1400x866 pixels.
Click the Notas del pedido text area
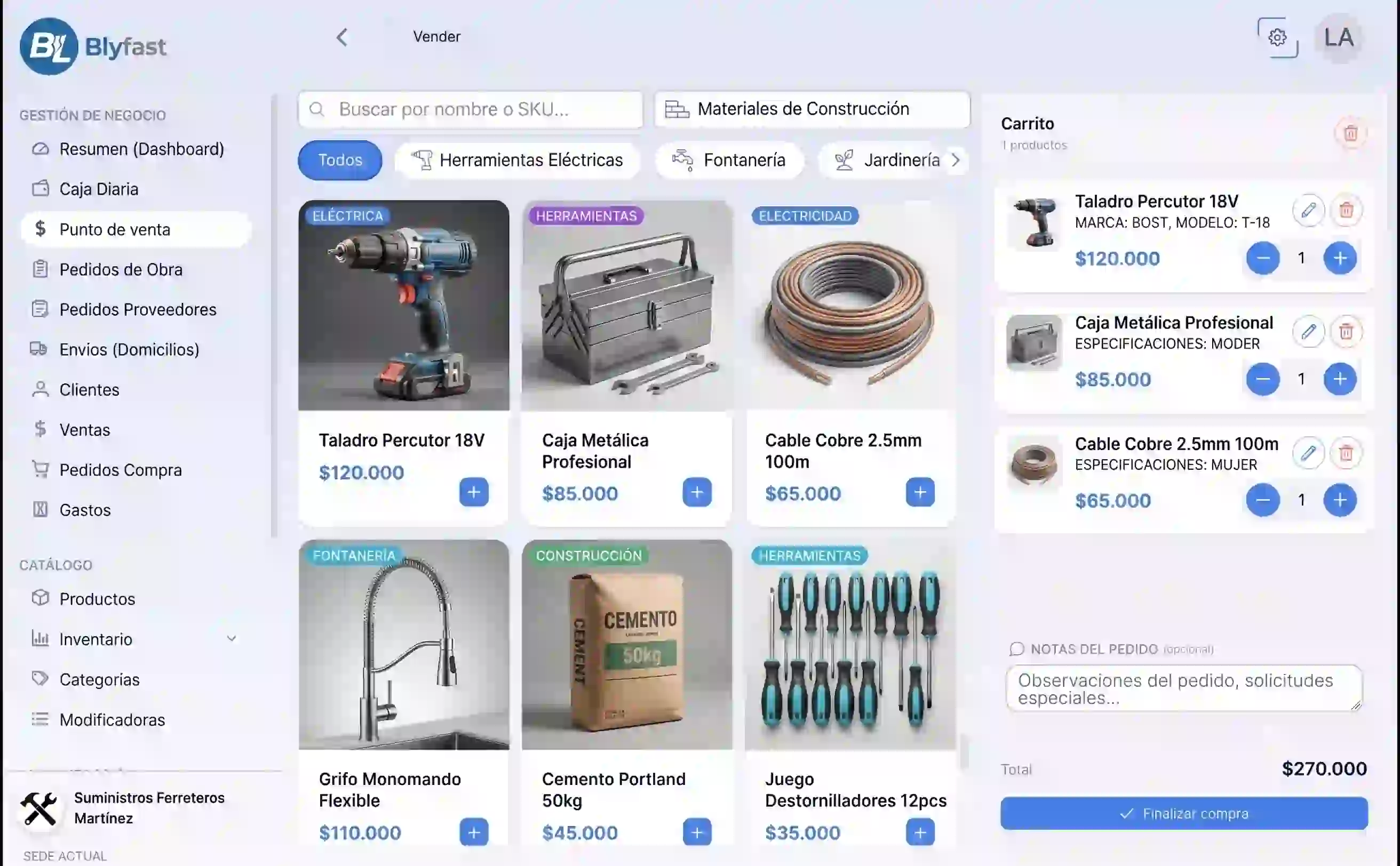pos(1184,688)
